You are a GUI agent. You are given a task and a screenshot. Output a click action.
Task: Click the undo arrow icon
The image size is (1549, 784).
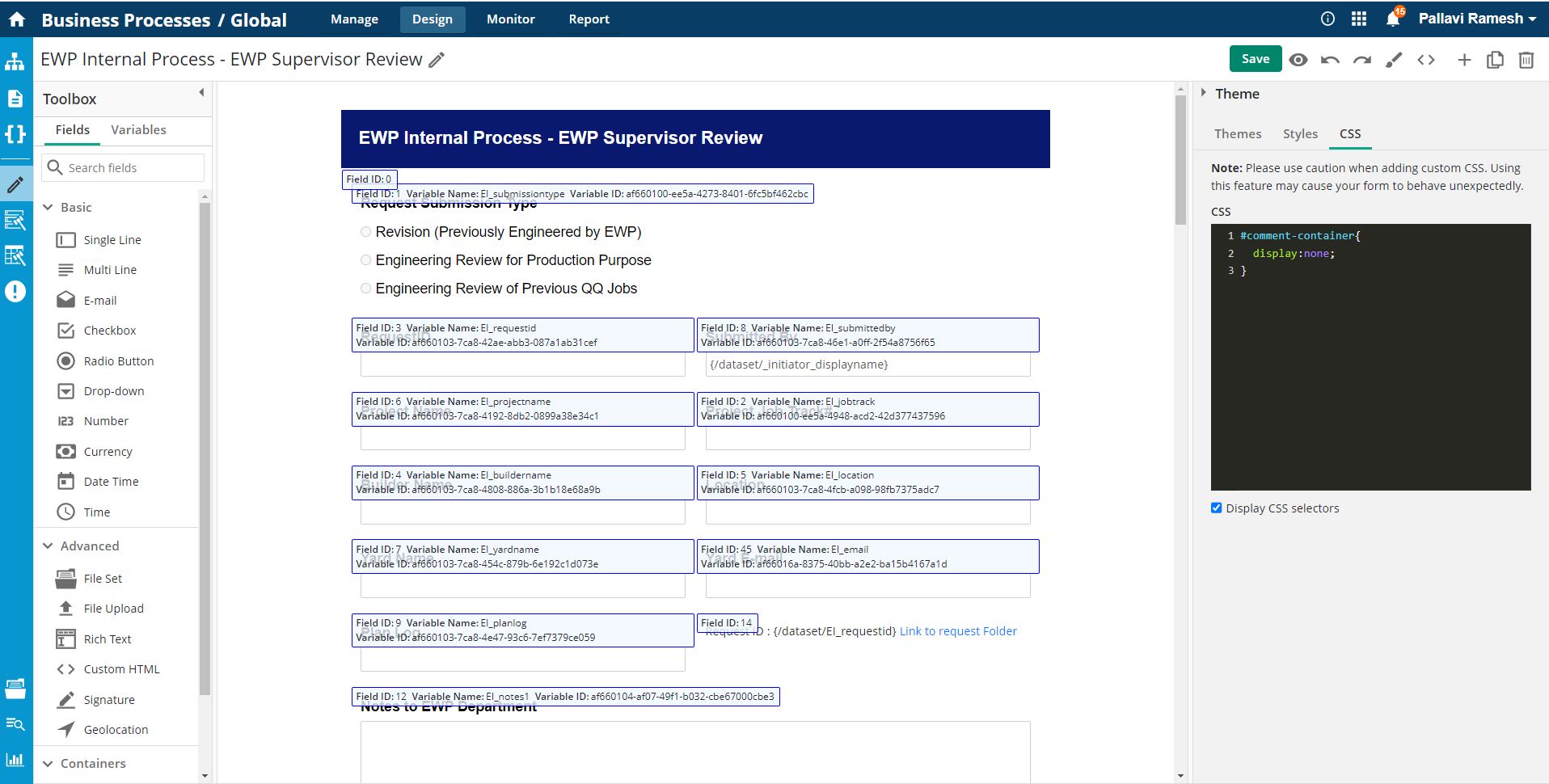pyautogui.click(x=1330, y=60)
